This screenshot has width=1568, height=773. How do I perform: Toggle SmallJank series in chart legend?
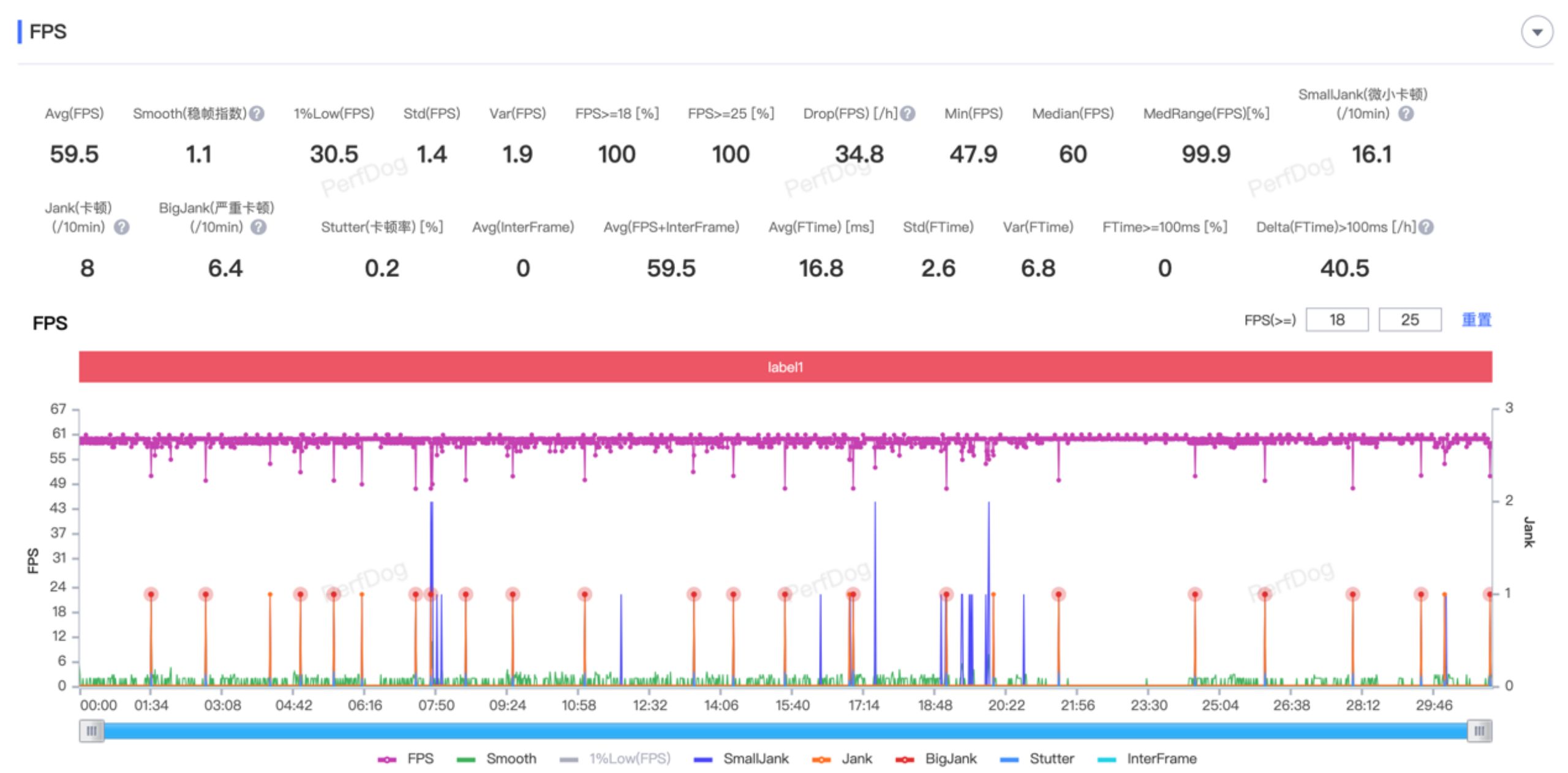(741, 759)
